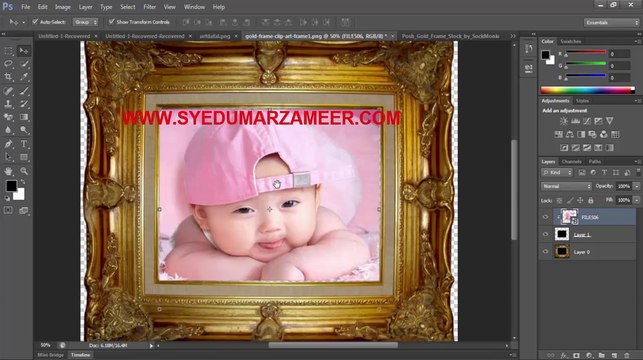Select the Clone Stamp tool
643x360 pixels.
pyautogui.click(x=8, y=104)
